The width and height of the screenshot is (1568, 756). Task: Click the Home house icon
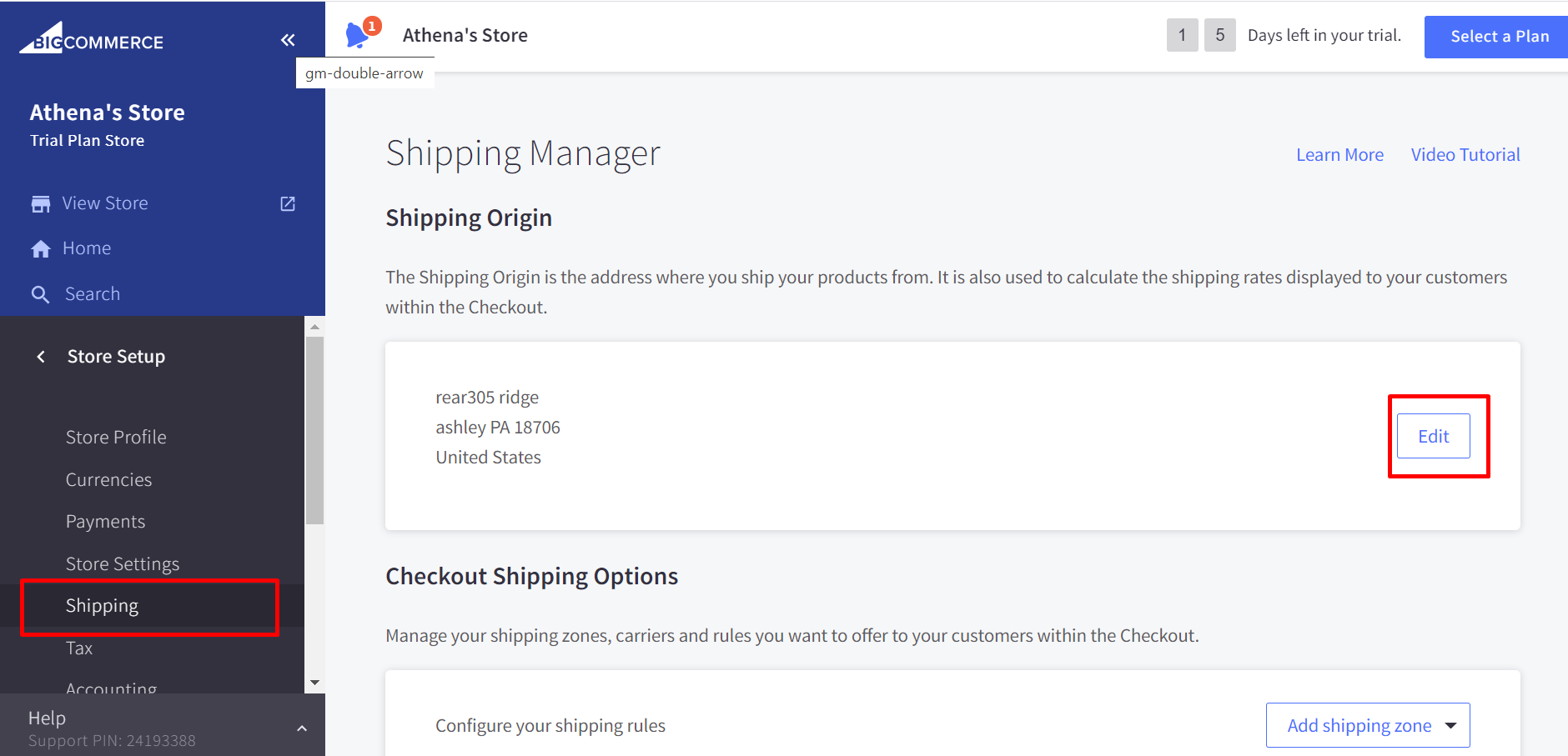point(41,248)
